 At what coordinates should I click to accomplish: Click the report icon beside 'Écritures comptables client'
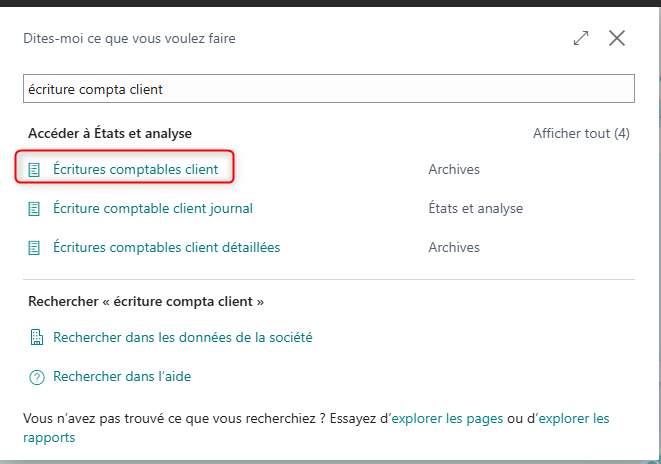35,170
